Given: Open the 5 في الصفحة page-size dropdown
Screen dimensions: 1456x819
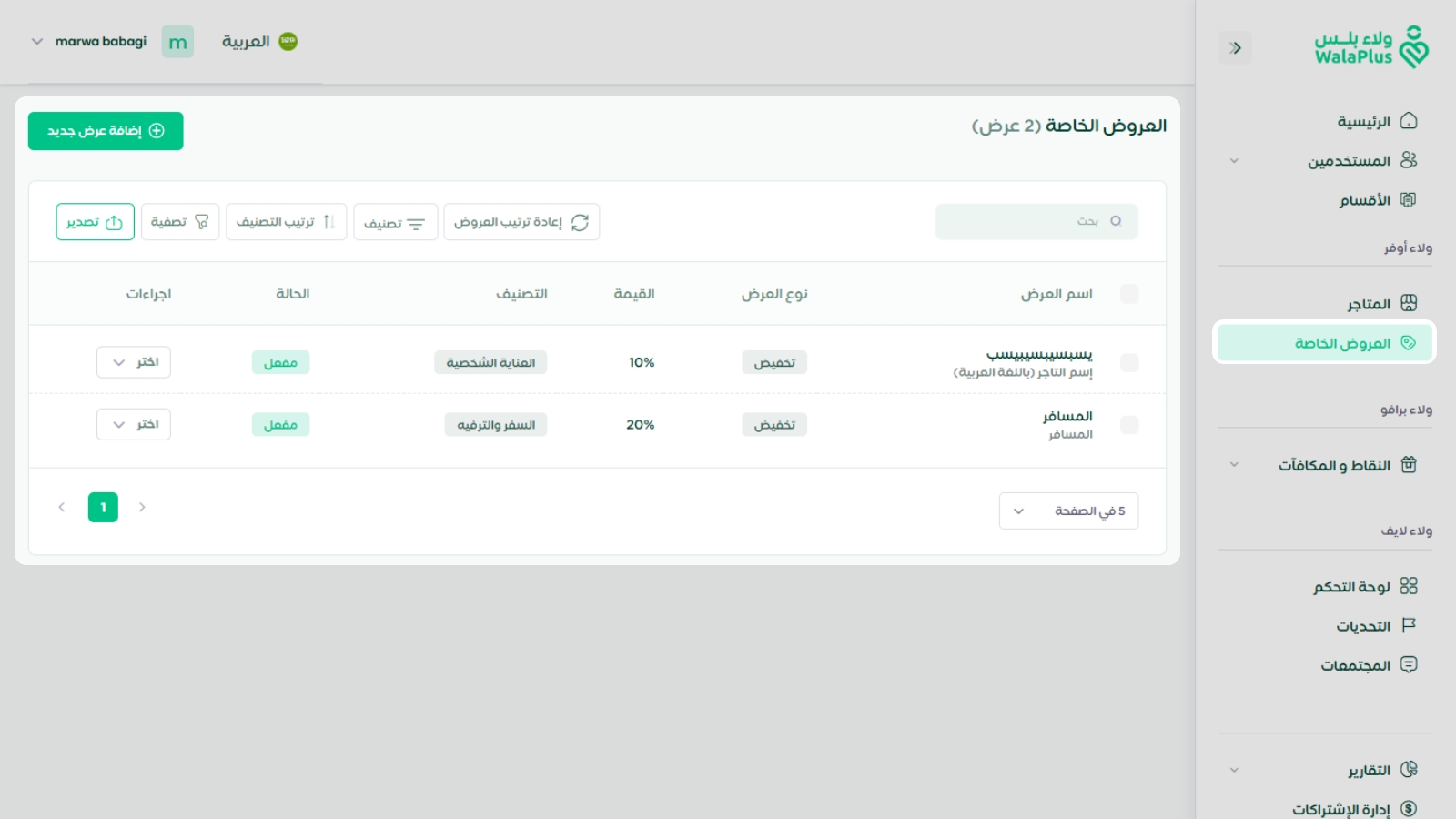Looking at the screenshot, I should [1068, 511].
